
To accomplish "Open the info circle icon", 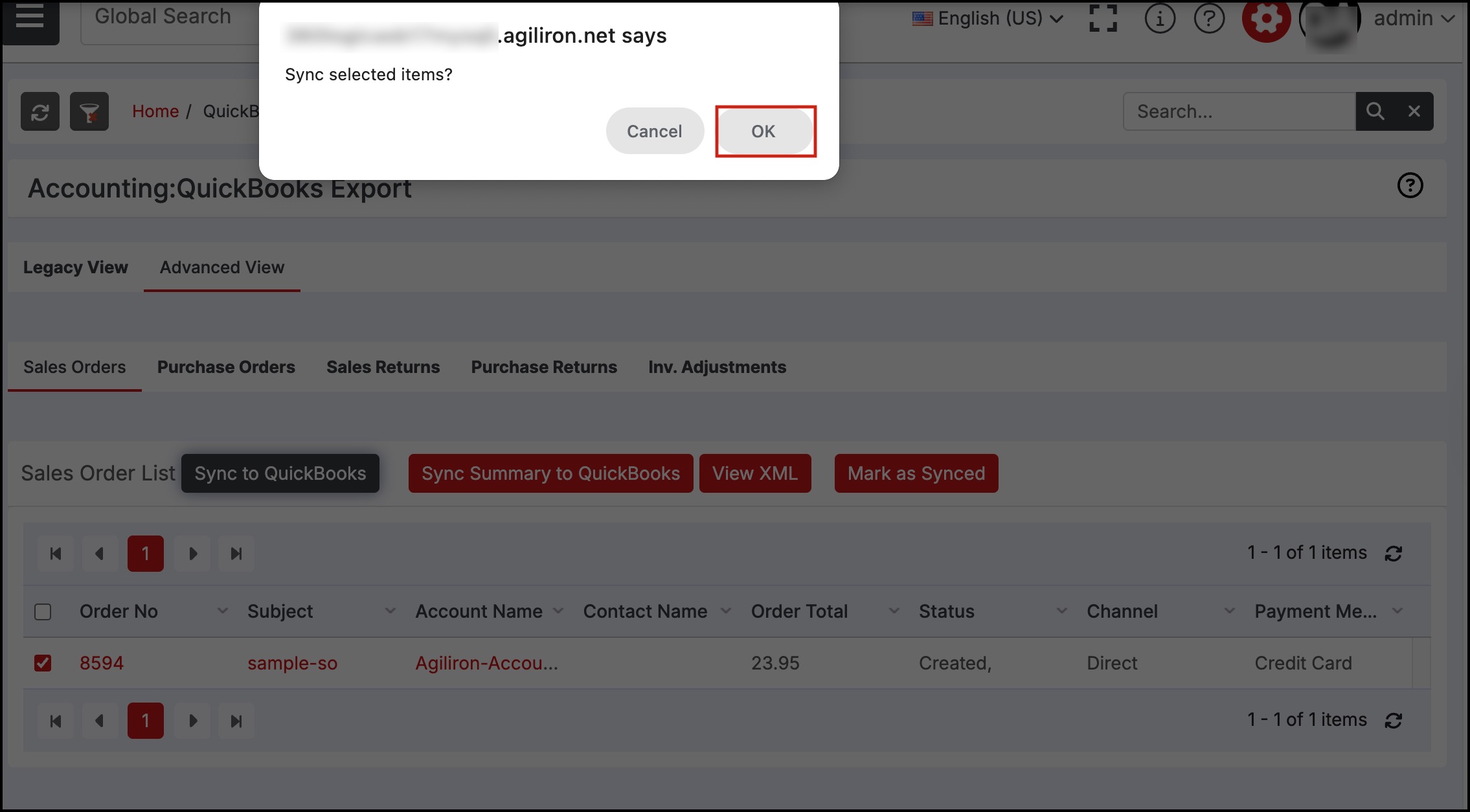I will (x=1159, y=18).
